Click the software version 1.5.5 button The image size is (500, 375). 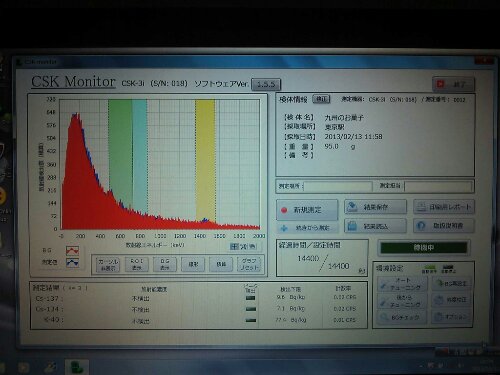(x=266, y=84)
